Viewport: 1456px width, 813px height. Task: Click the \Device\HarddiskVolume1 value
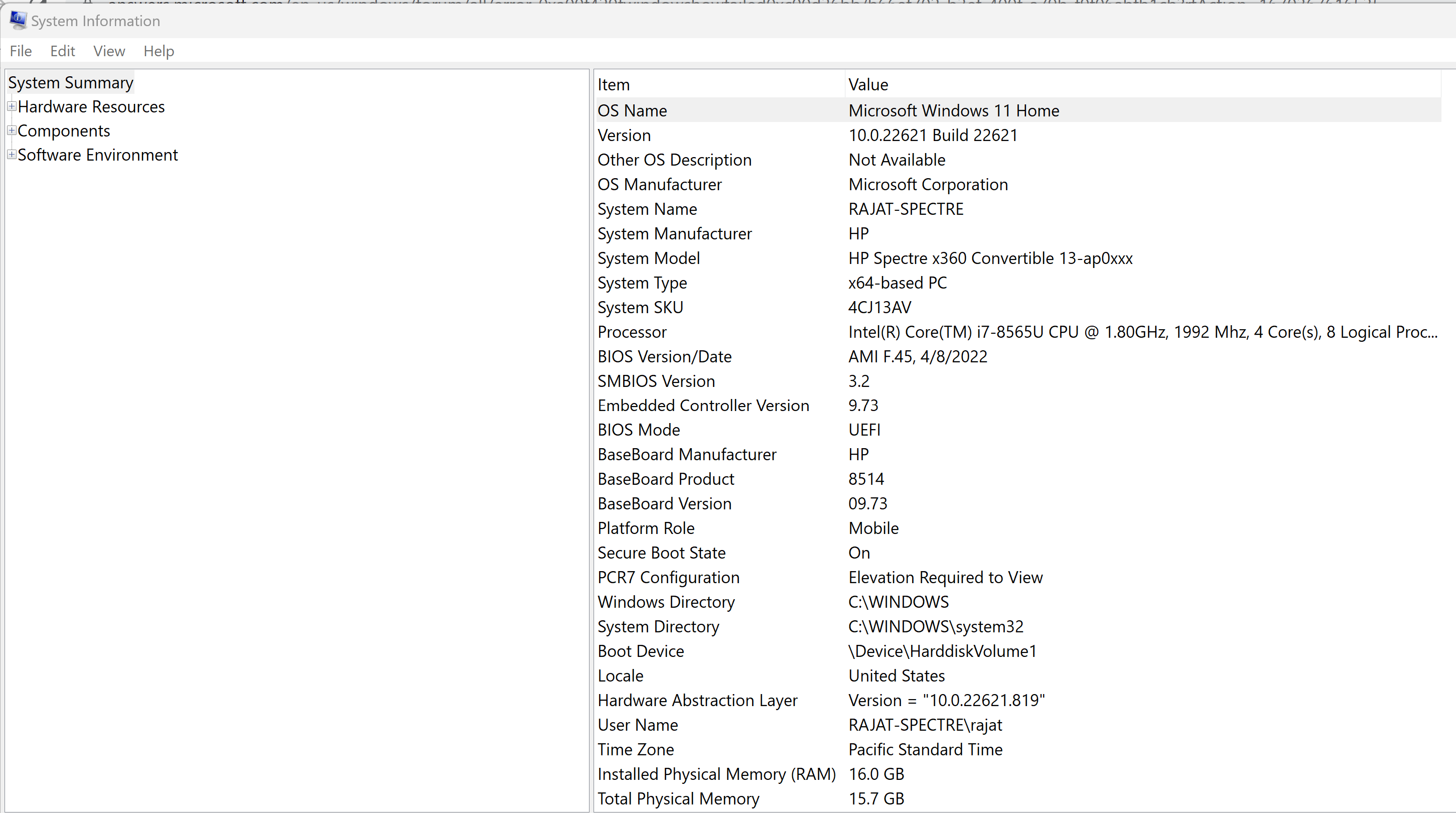tap(942, 651)
